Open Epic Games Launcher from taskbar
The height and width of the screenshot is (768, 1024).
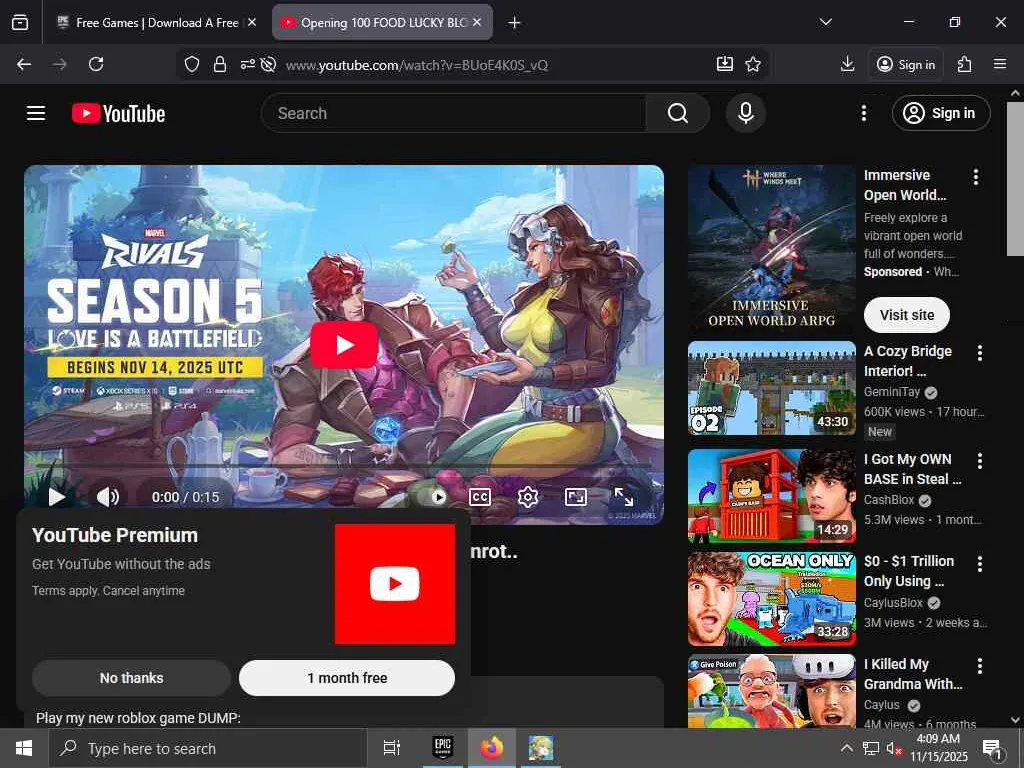pyautogui.click(x=443, y=748)
